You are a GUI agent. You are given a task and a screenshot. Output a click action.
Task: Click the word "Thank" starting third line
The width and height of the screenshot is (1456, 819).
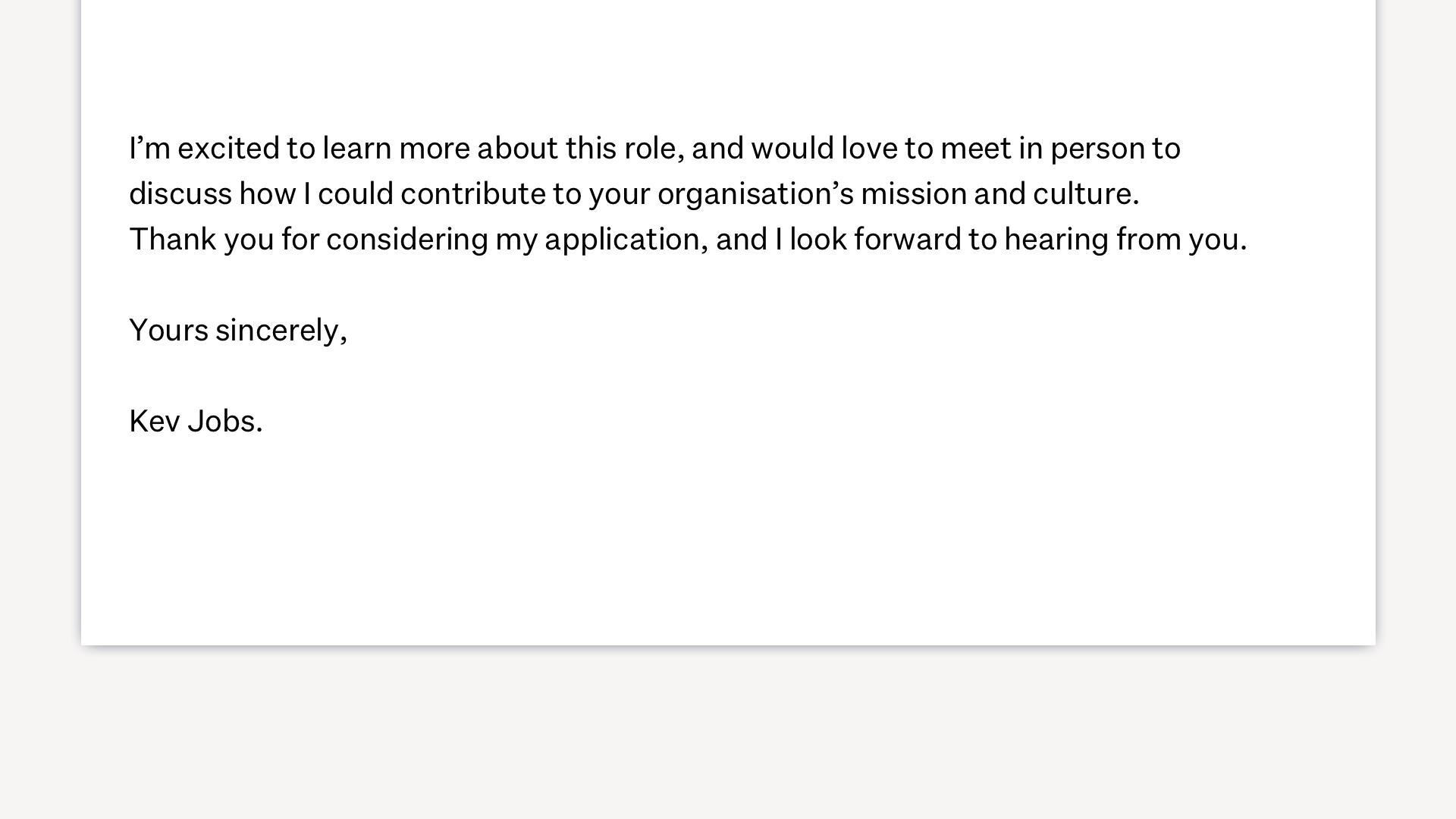(x=173, y=240)
